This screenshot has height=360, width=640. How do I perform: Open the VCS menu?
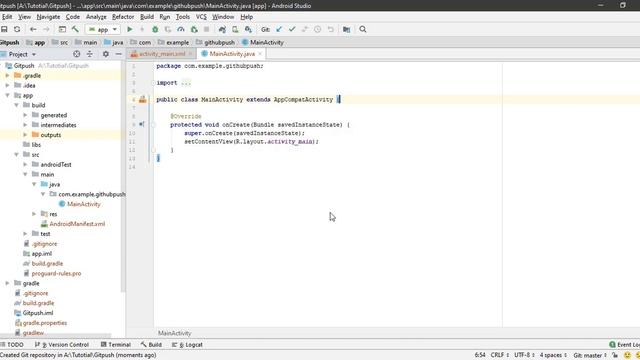click(201, 17)
